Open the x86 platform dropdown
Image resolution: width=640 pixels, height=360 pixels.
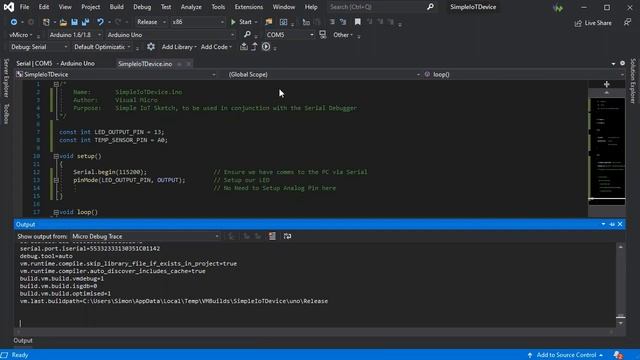click(198, 22)
